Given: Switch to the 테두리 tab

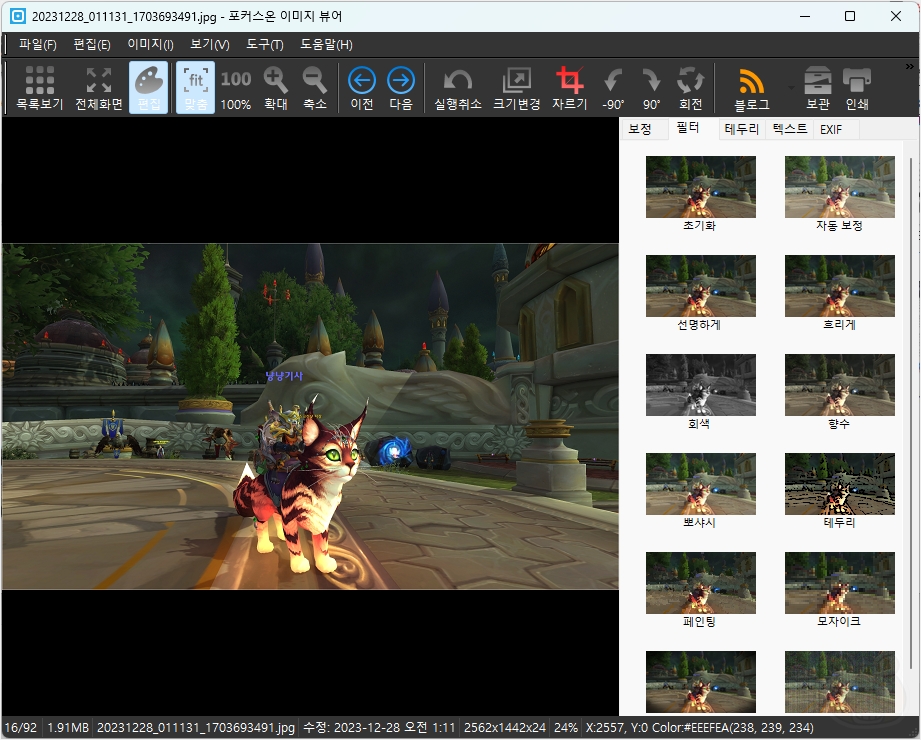Looking at the screenshot, I should 742,129.
